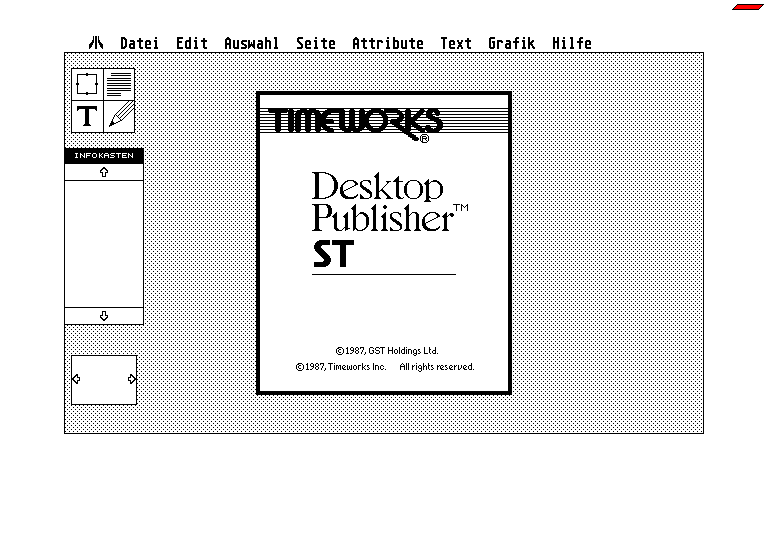The width and height of the screenshot is (768, 540).
Task: Pick the Graphics pencil tool
Action: click(119, 117)
